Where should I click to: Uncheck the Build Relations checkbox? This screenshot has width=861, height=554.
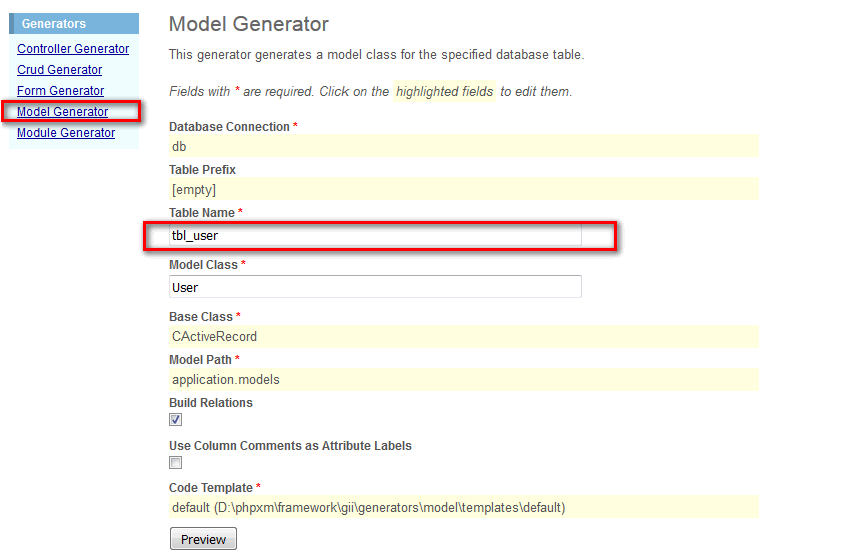176,420
